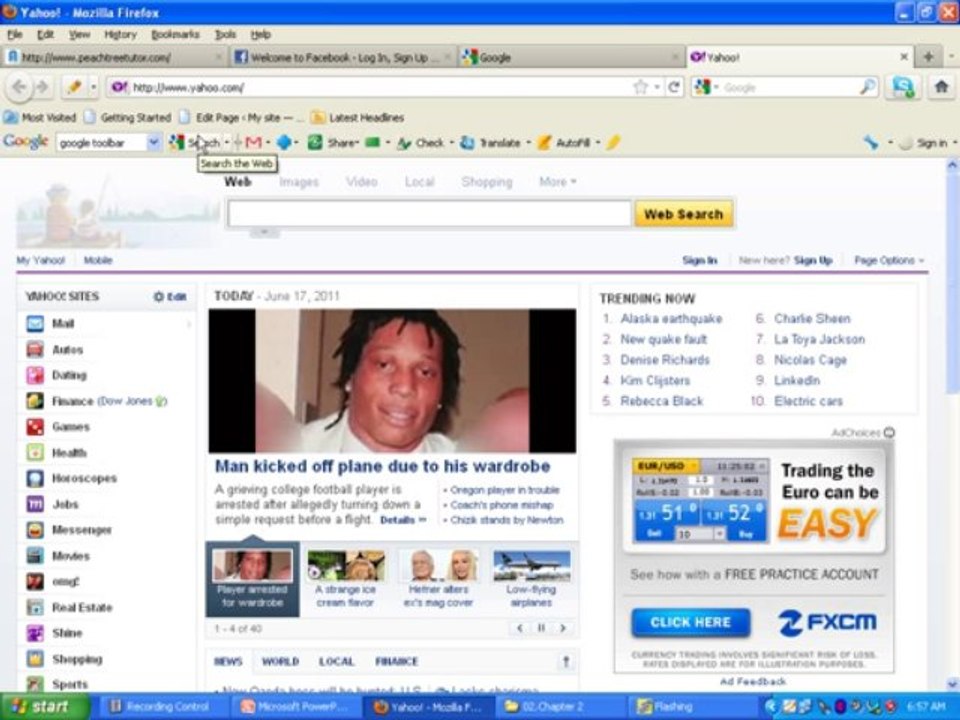This screenshot has width=960, height=720.
Task: Click the spell Check toolbar button
Action: pos(421,143)
